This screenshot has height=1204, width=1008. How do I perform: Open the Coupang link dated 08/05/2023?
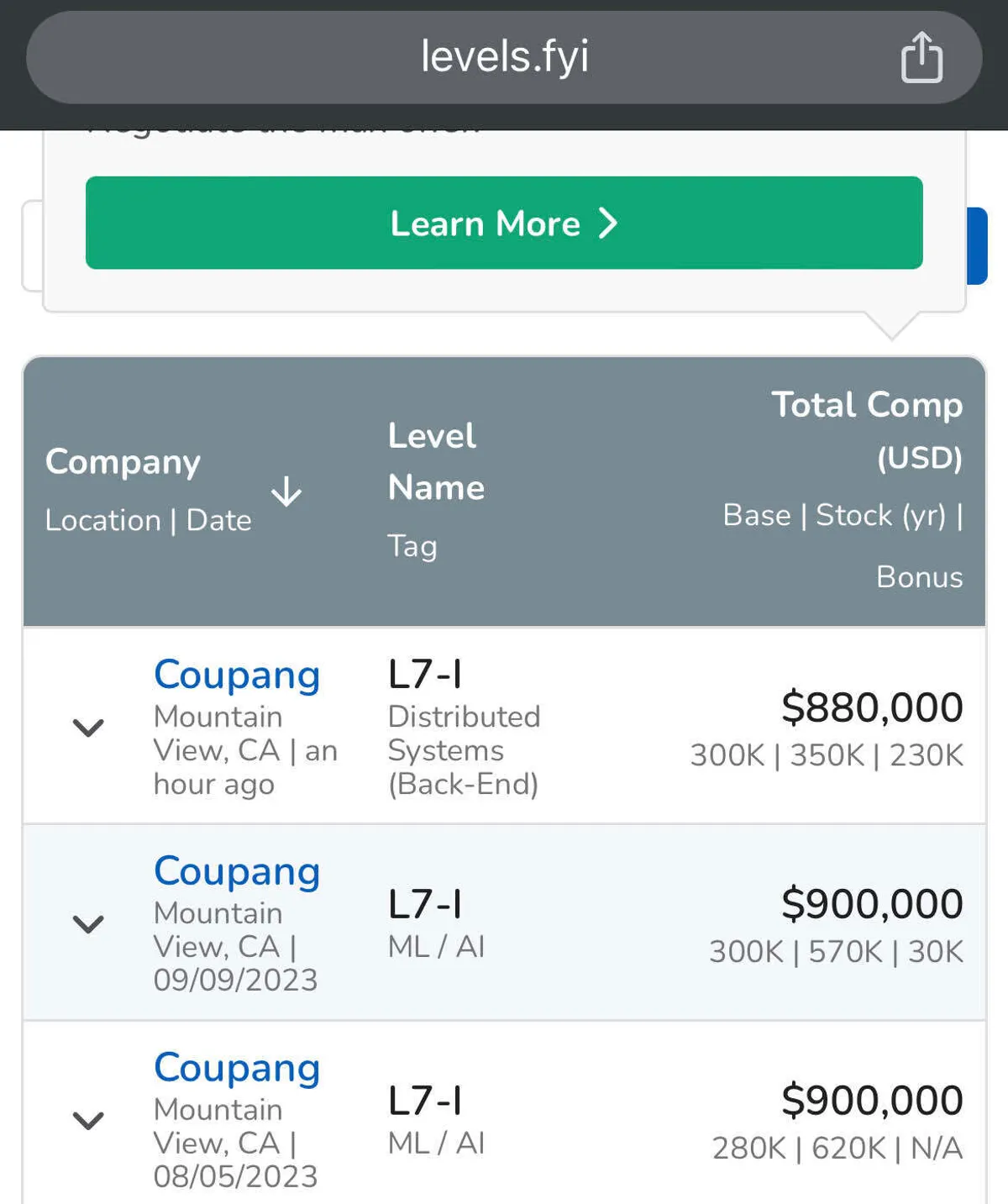(x=237, y=1068)
